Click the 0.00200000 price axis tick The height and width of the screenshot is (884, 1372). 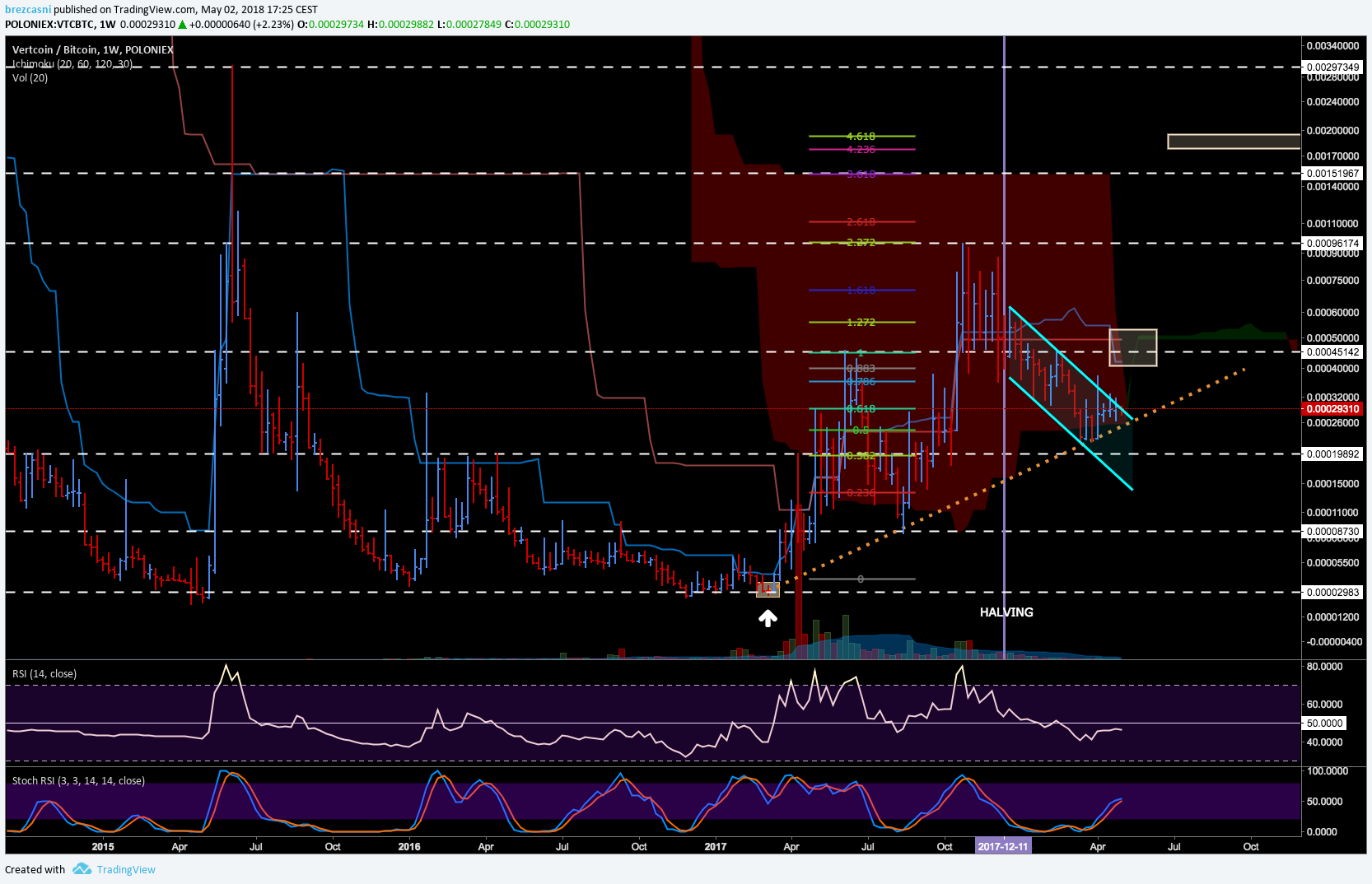1332,131
